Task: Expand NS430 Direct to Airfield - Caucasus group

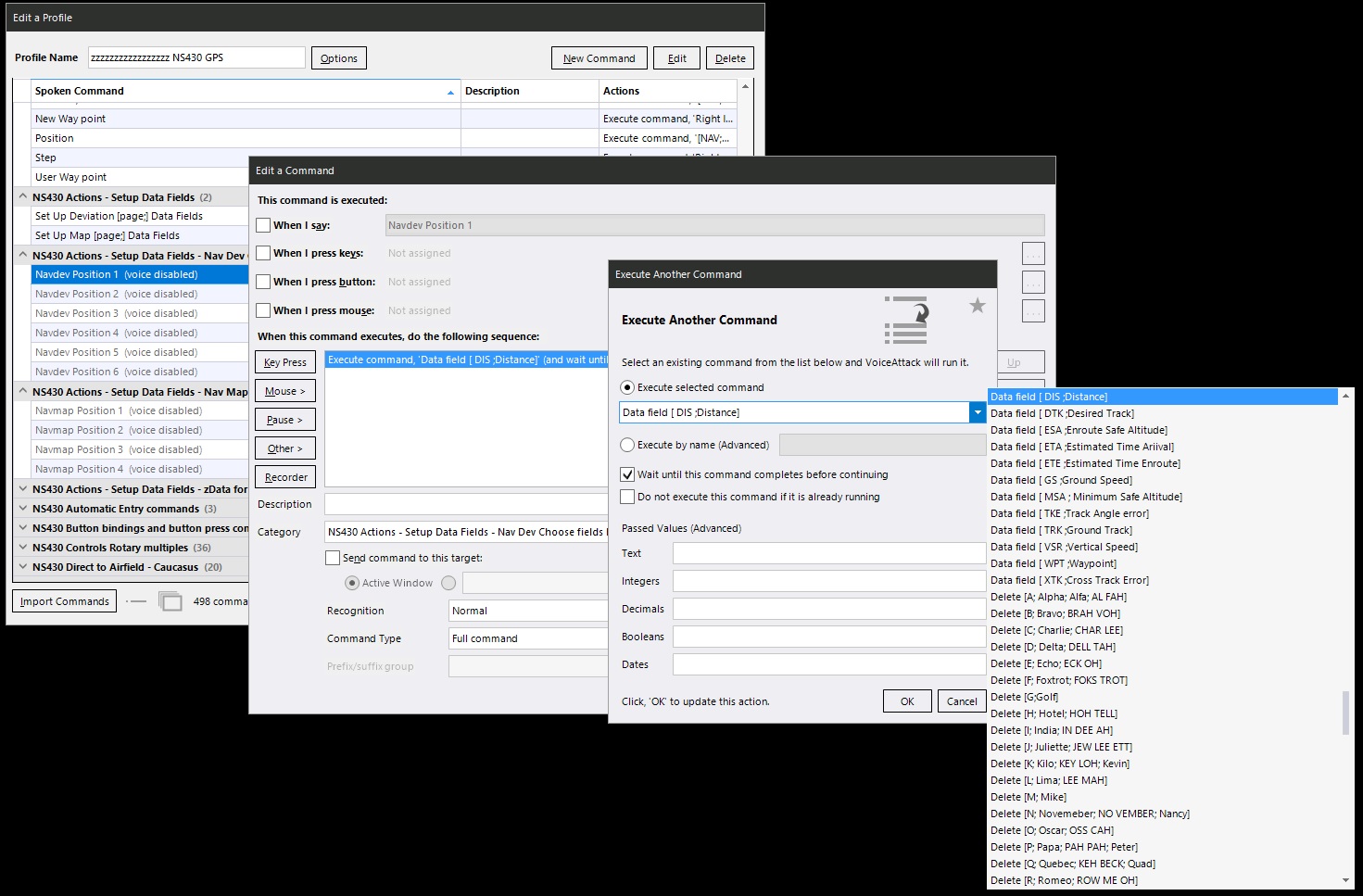Action: click(22, 567)
